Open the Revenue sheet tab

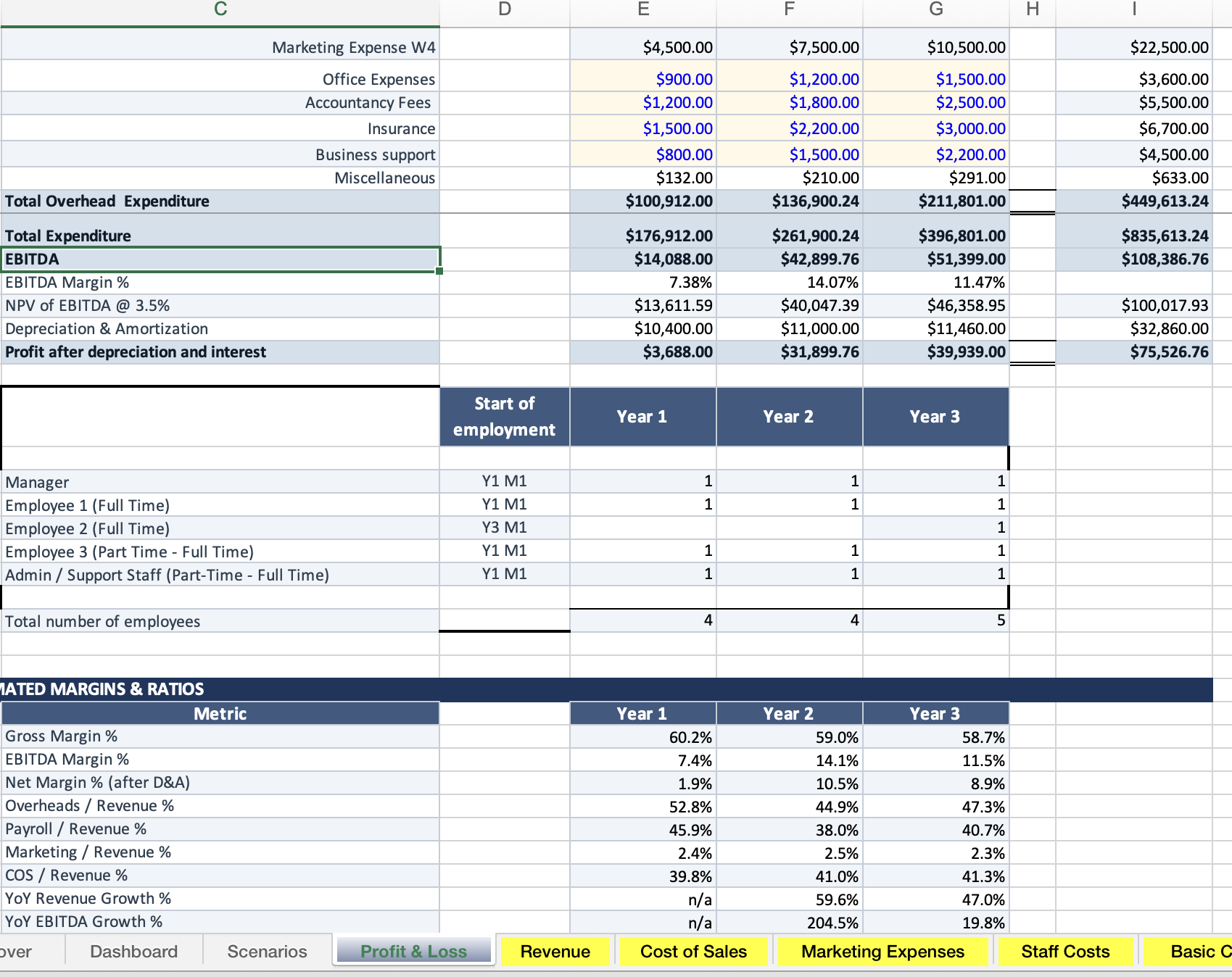coord(555,951)
